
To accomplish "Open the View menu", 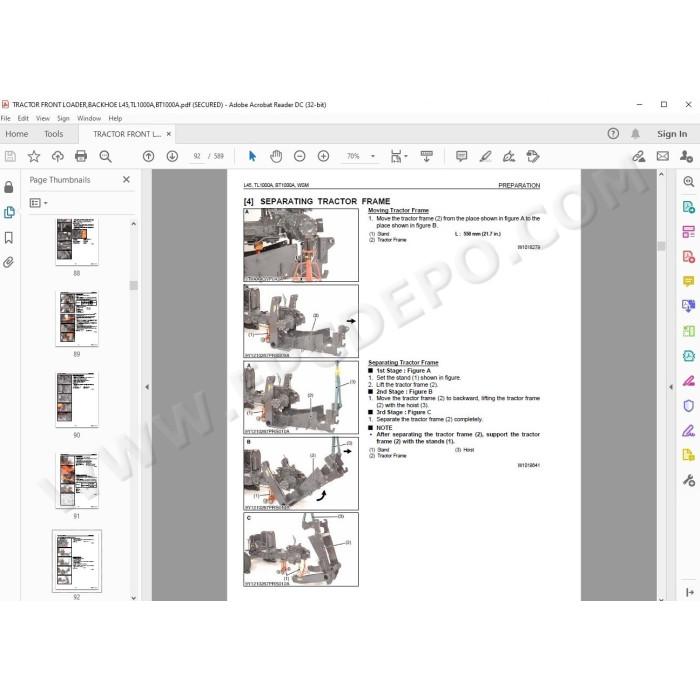I will (x=43, y=118).
